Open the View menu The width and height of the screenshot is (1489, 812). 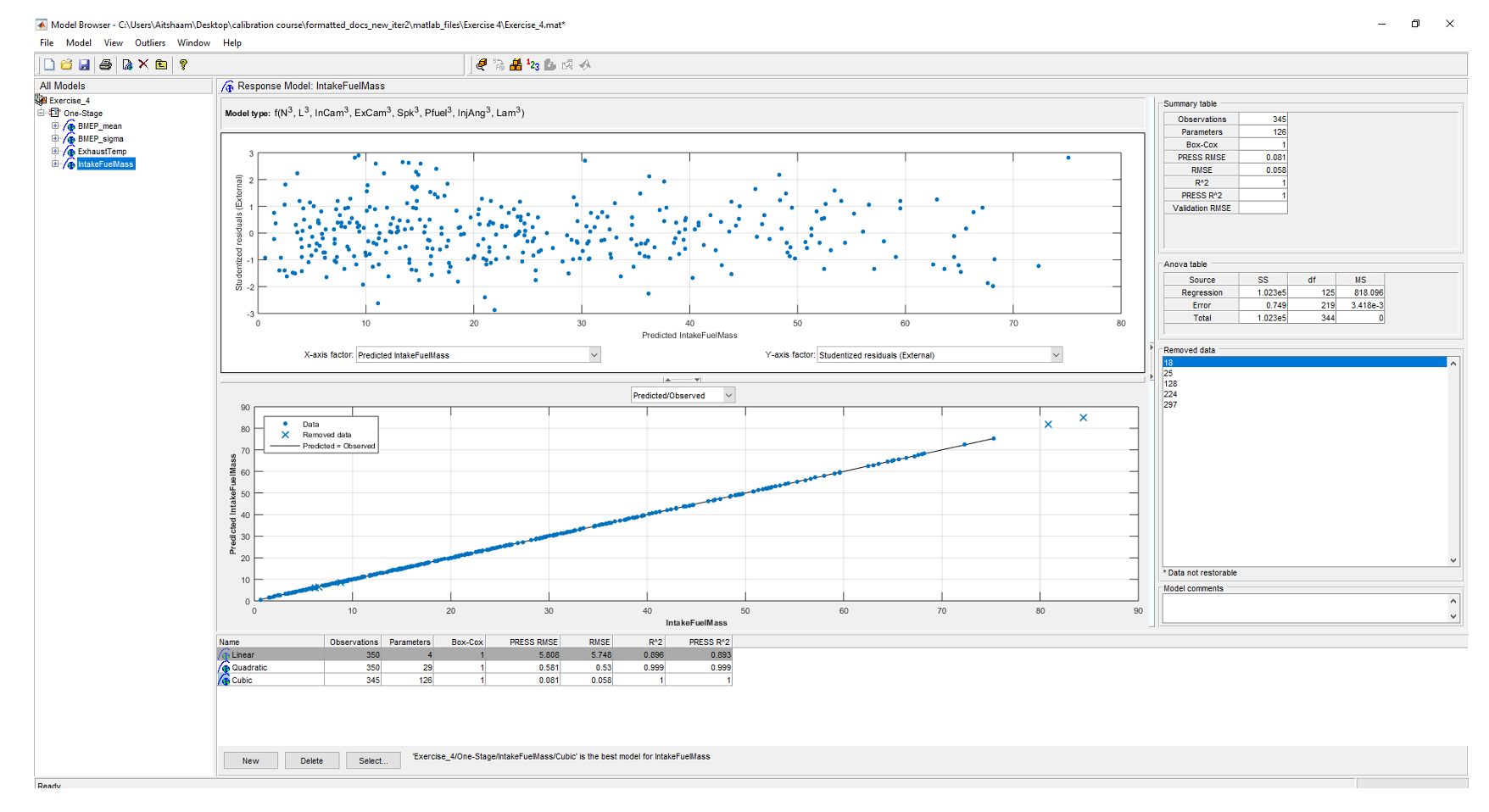[114, 42]
